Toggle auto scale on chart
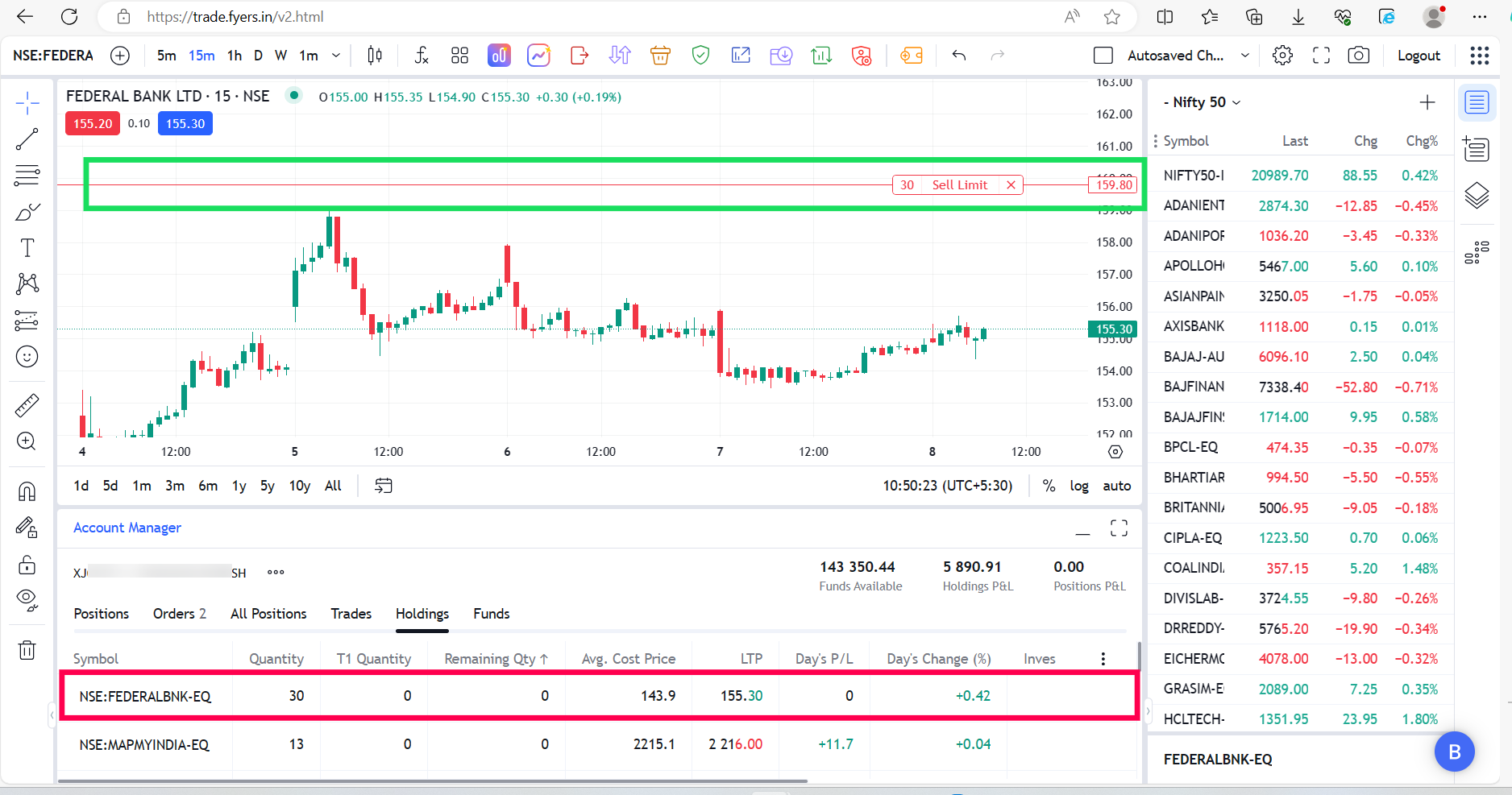Image resolution: width=1512 pixels, height=795 pixels. [x=1117, y=486]
